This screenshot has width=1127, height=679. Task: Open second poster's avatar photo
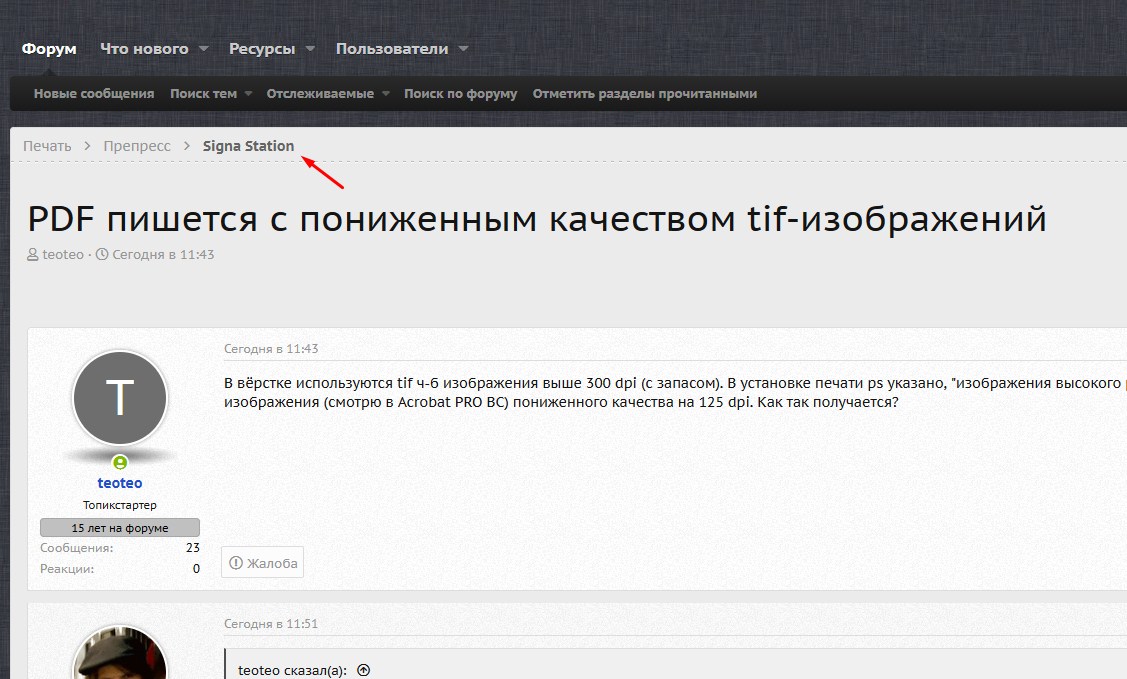point(120,652)
